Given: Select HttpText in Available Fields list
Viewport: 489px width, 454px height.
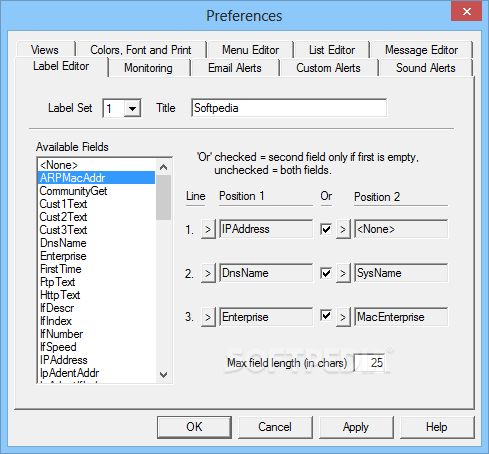Looking at the screenshot, I should 97,295.
